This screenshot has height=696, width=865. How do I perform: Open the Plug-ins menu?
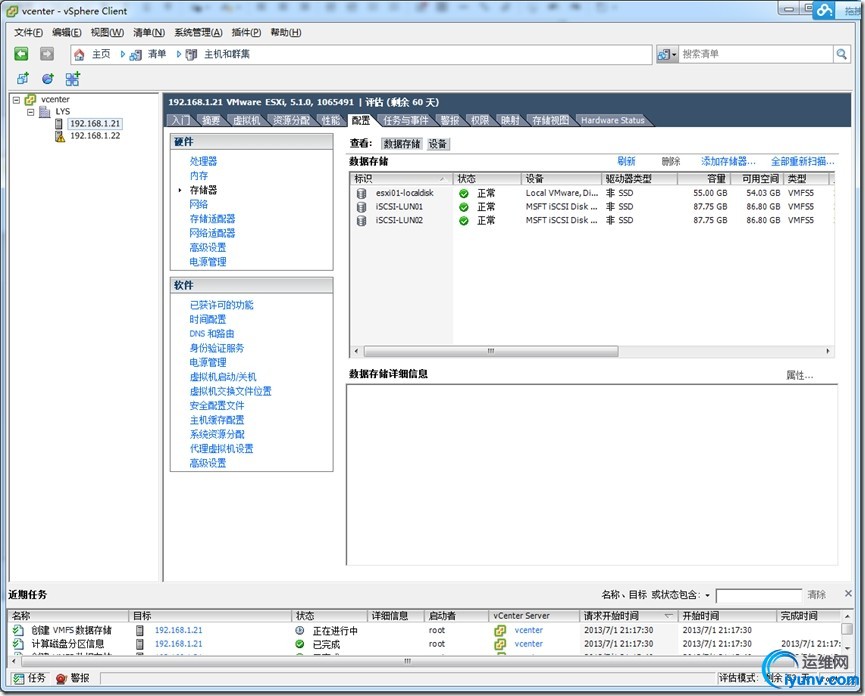coord(246,33)
